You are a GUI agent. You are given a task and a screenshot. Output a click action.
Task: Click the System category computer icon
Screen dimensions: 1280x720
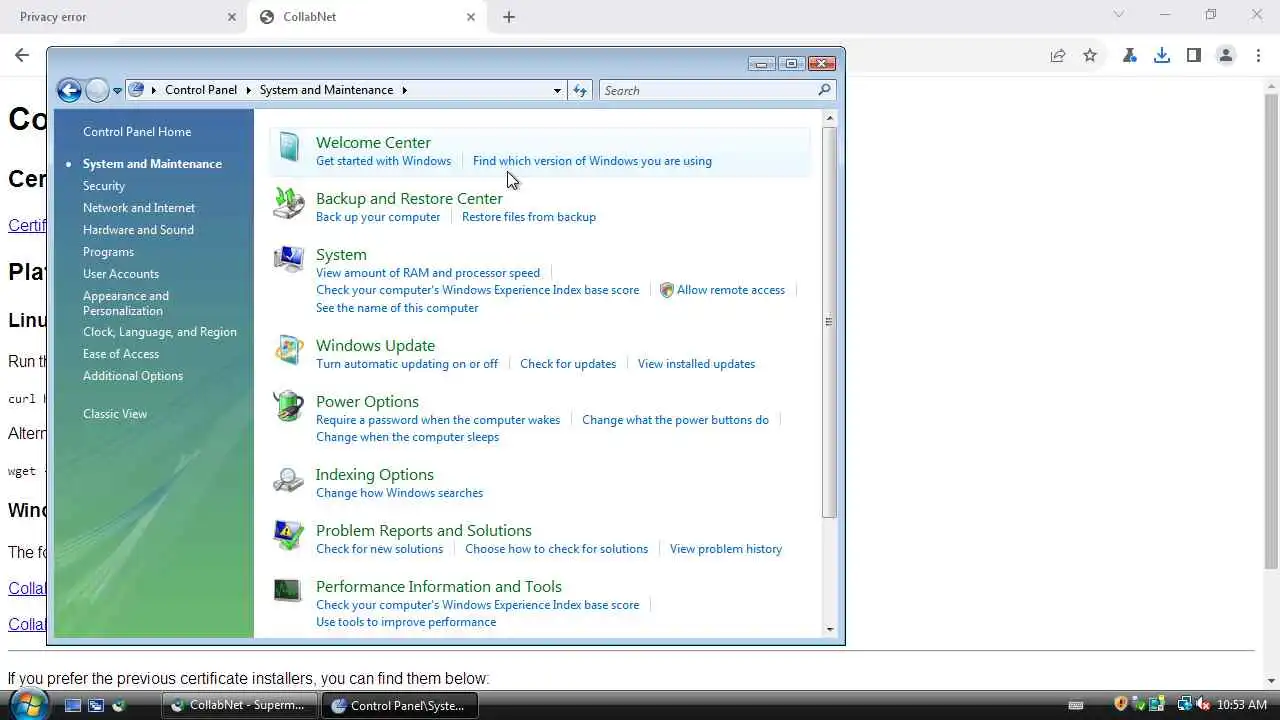tap(289, 260)
